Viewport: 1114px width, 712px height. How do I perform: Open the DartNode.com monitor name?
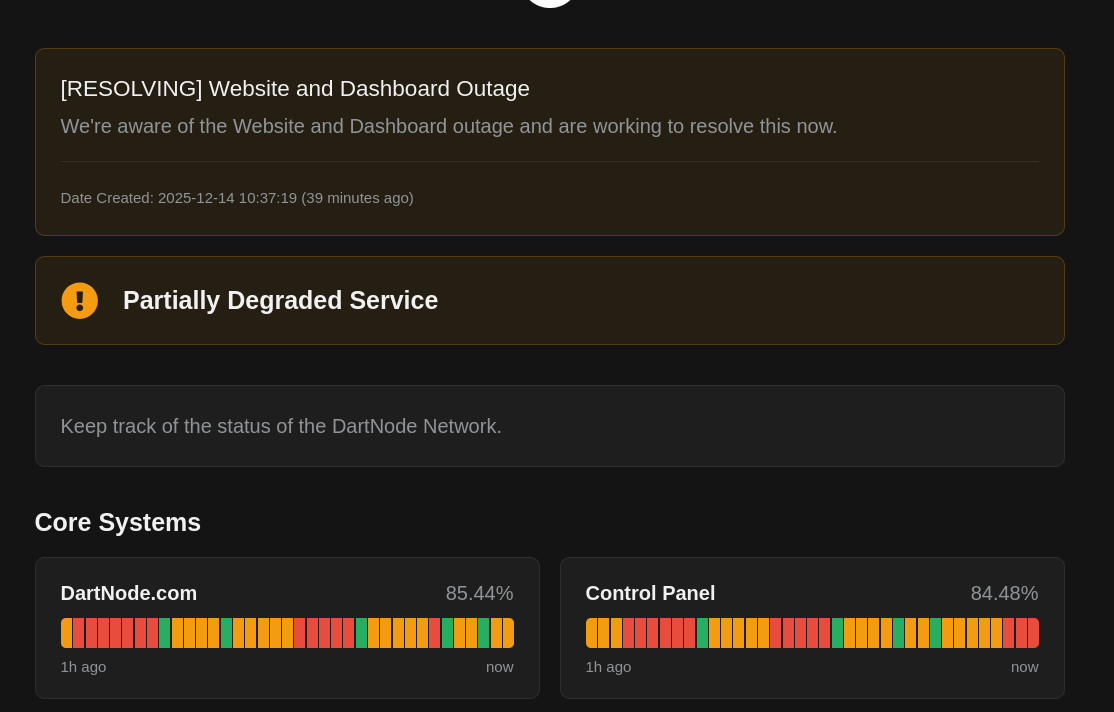(129, 593)
